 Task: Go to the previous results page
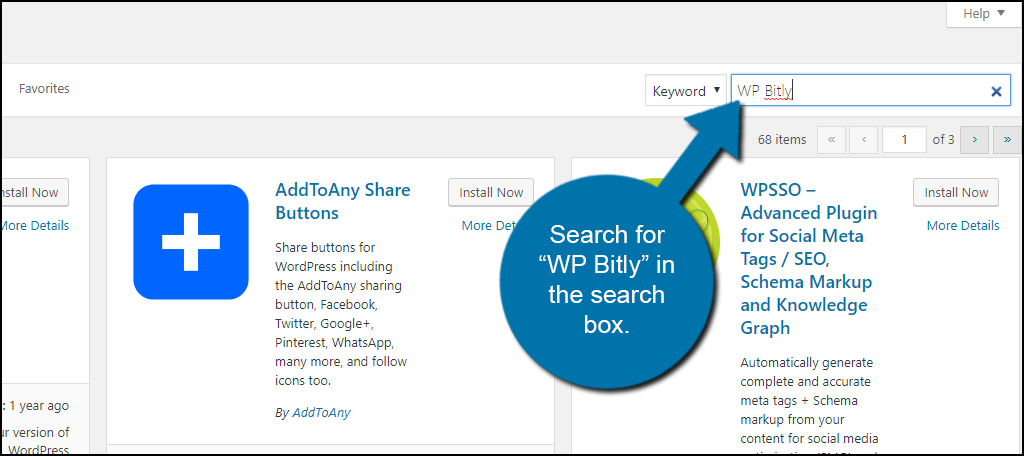pos(863,140)
